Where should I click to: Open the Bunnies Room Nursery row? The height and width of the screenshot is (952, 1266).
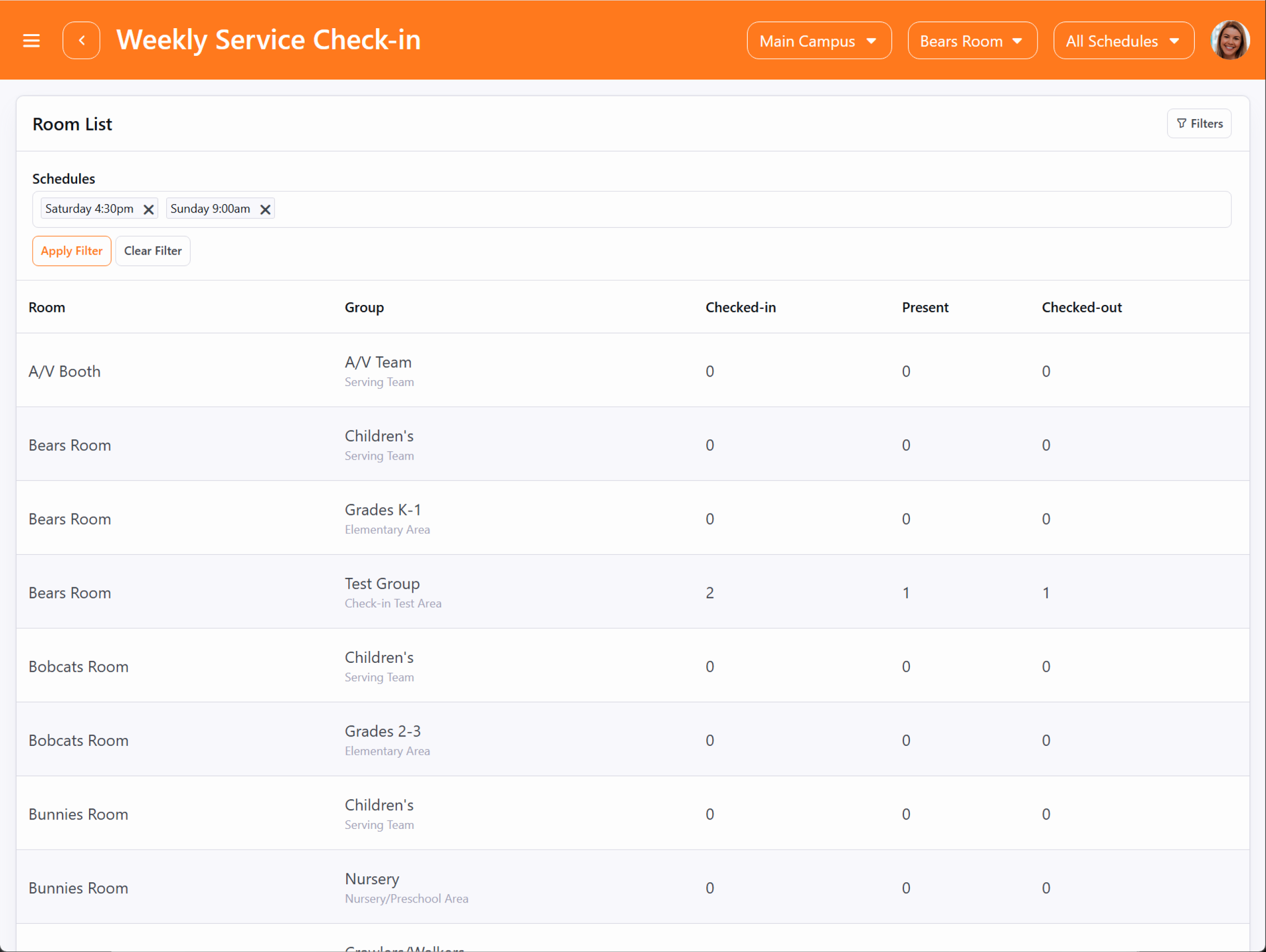point(372,887)
